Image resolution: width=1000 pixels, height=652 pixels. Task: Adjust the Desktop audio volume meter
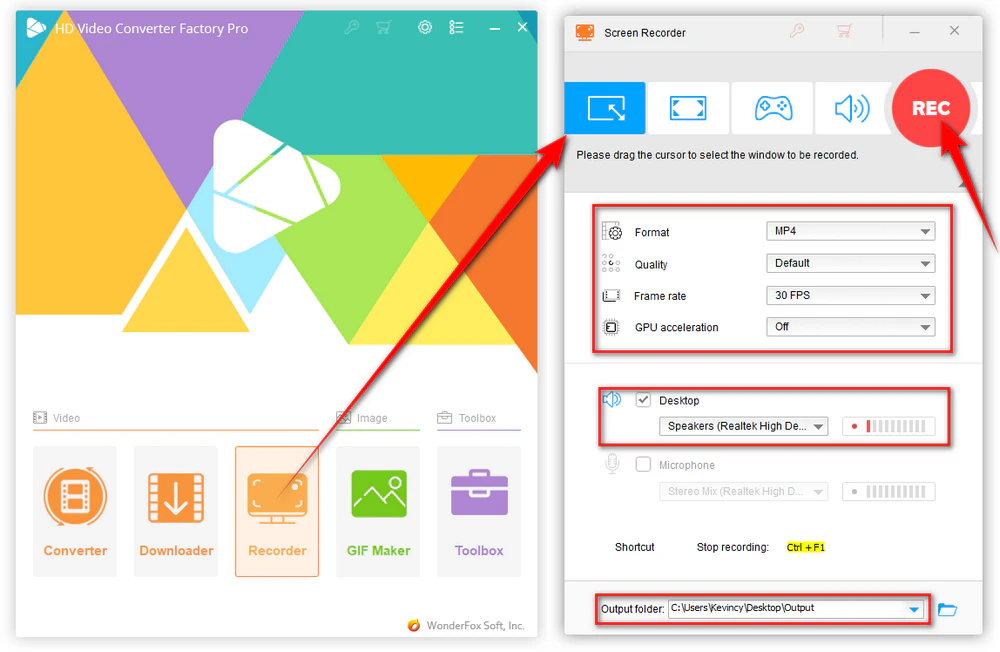(888, 426)
